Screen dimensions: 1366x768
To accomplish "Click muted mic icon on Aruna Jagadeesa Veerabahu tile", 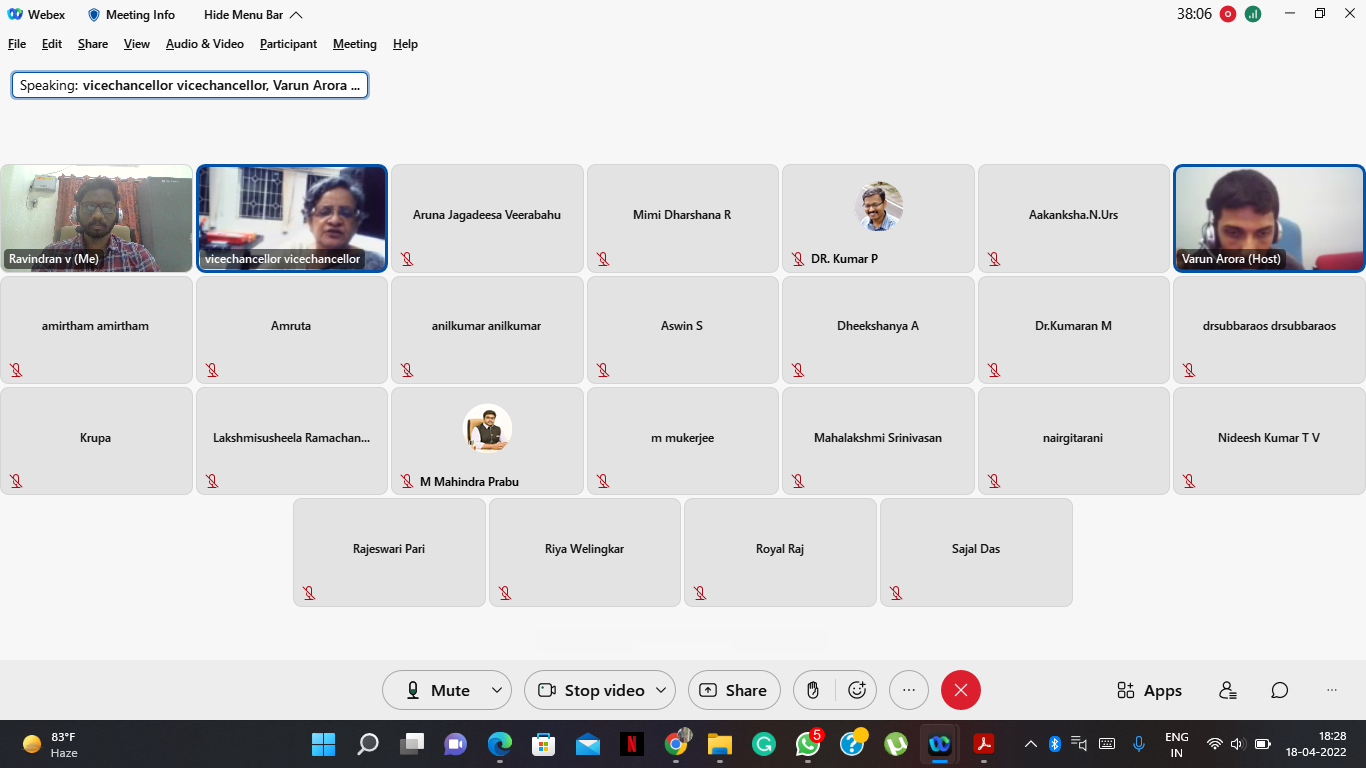I will point(407,259).
